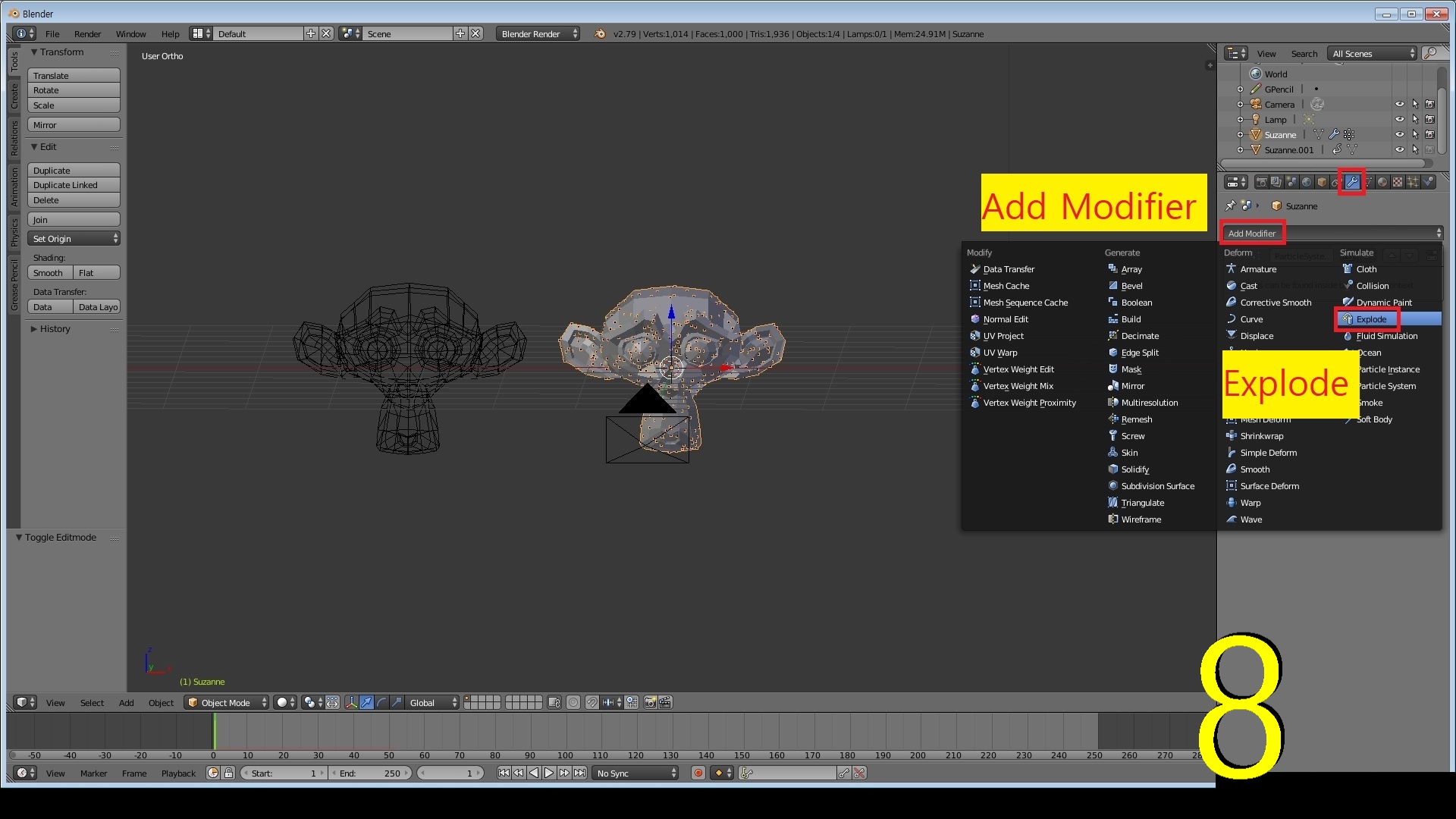Click the timeline Start frame field
Viewport: 1456px width, 819px height.
pos(283,773)
